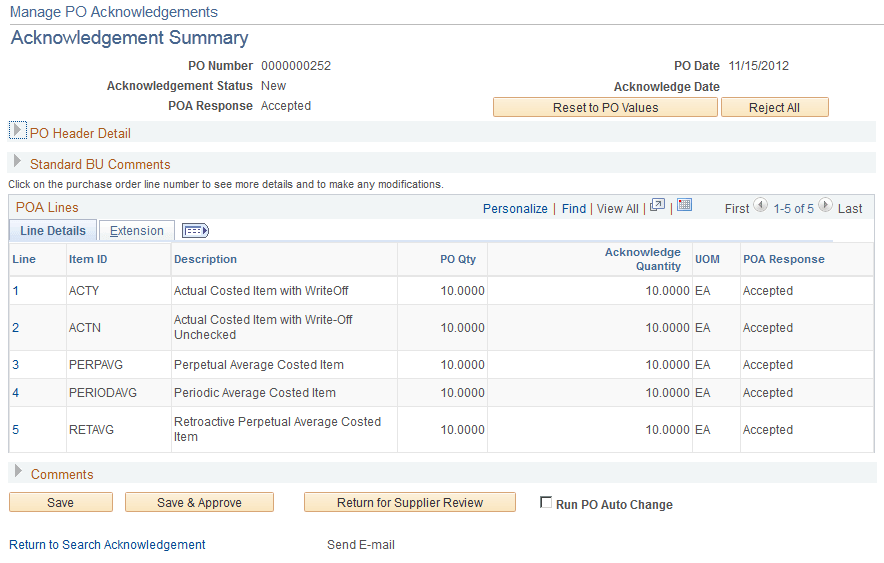
Task: Select 'Periodic Average Costed Item' description
Action: [255, 393]
